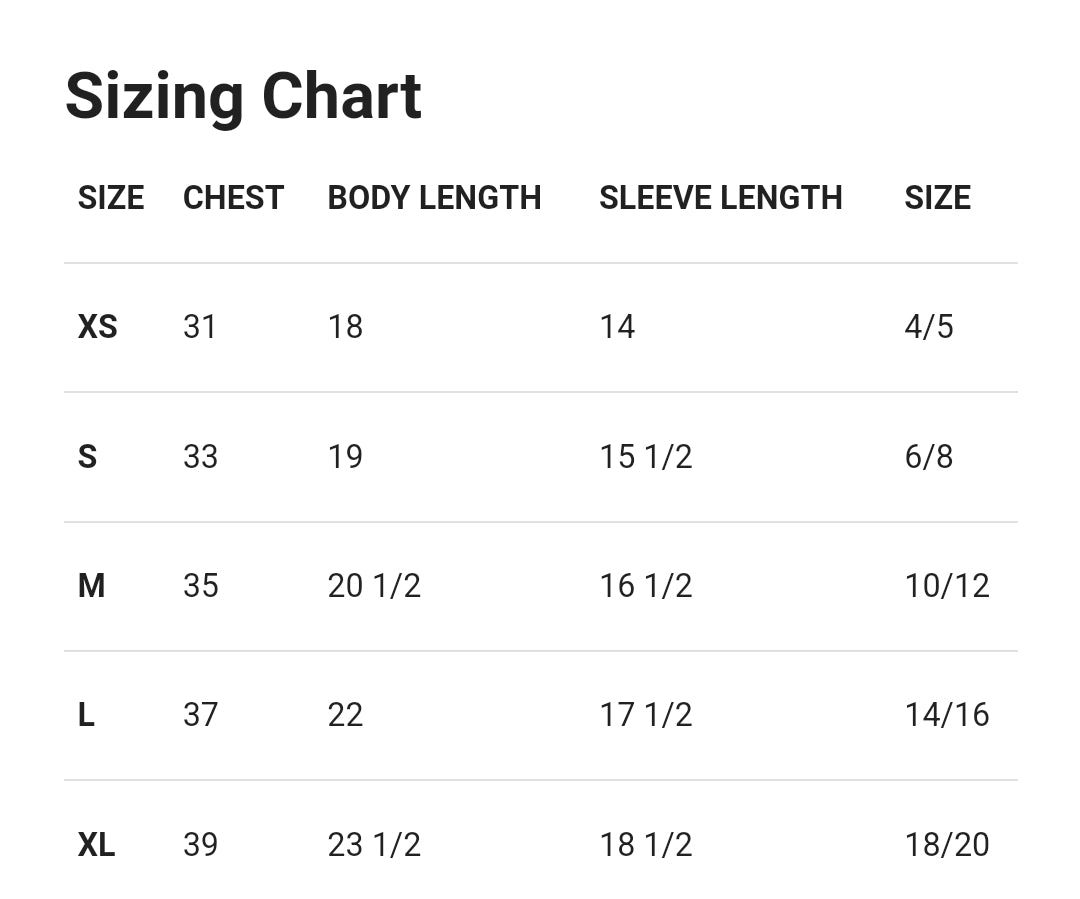Screen dimensions: 1080x899
Task: Select chest measurement 33
Action: coord(200,457)
